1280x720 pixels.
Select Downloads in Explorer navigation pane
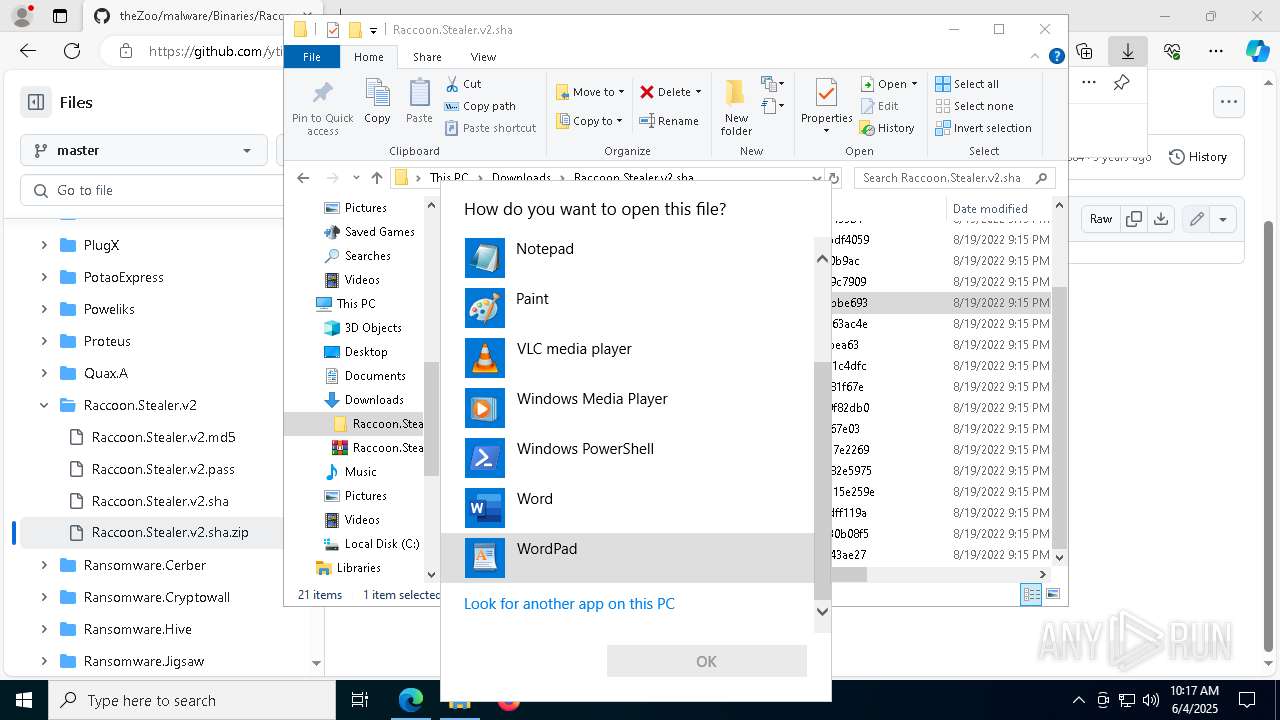(x=374, y=399)
